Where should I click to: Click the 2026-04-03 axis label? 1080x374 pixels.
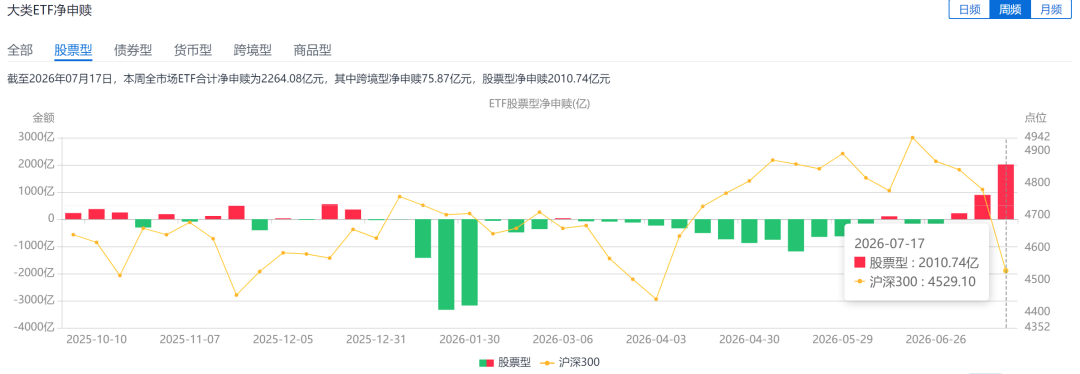(656, 340)
